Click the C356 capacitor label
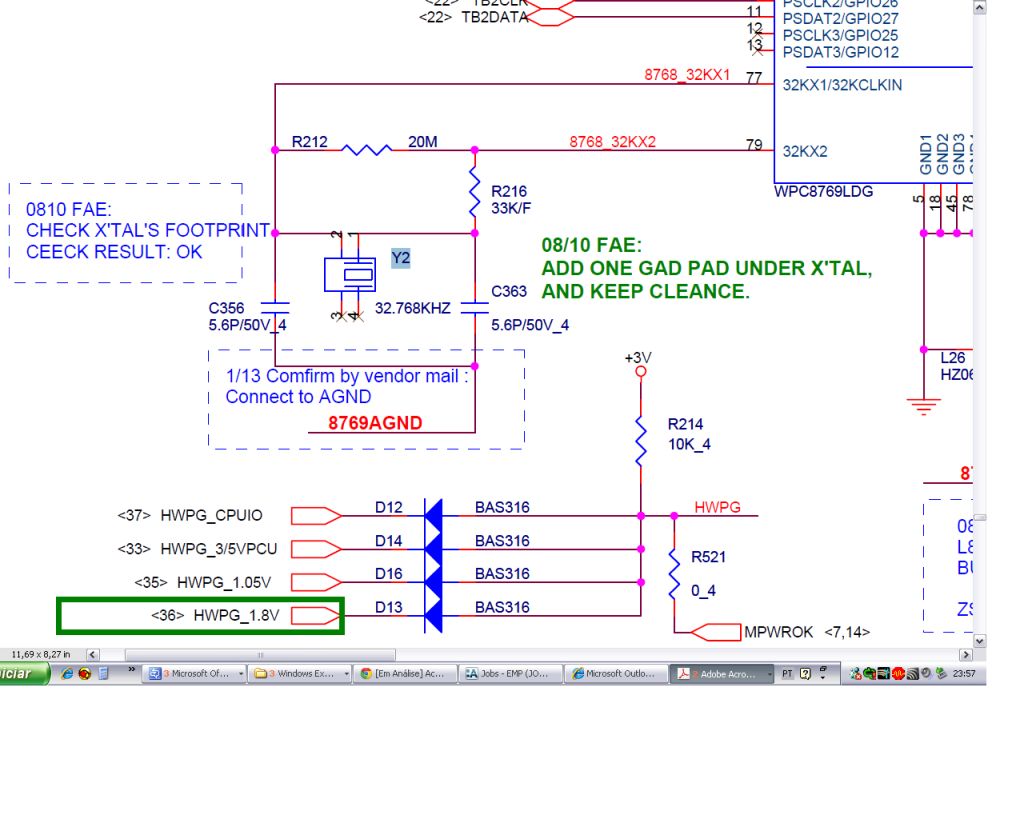Screen dimensions: 1024x819 pos(226,308)
